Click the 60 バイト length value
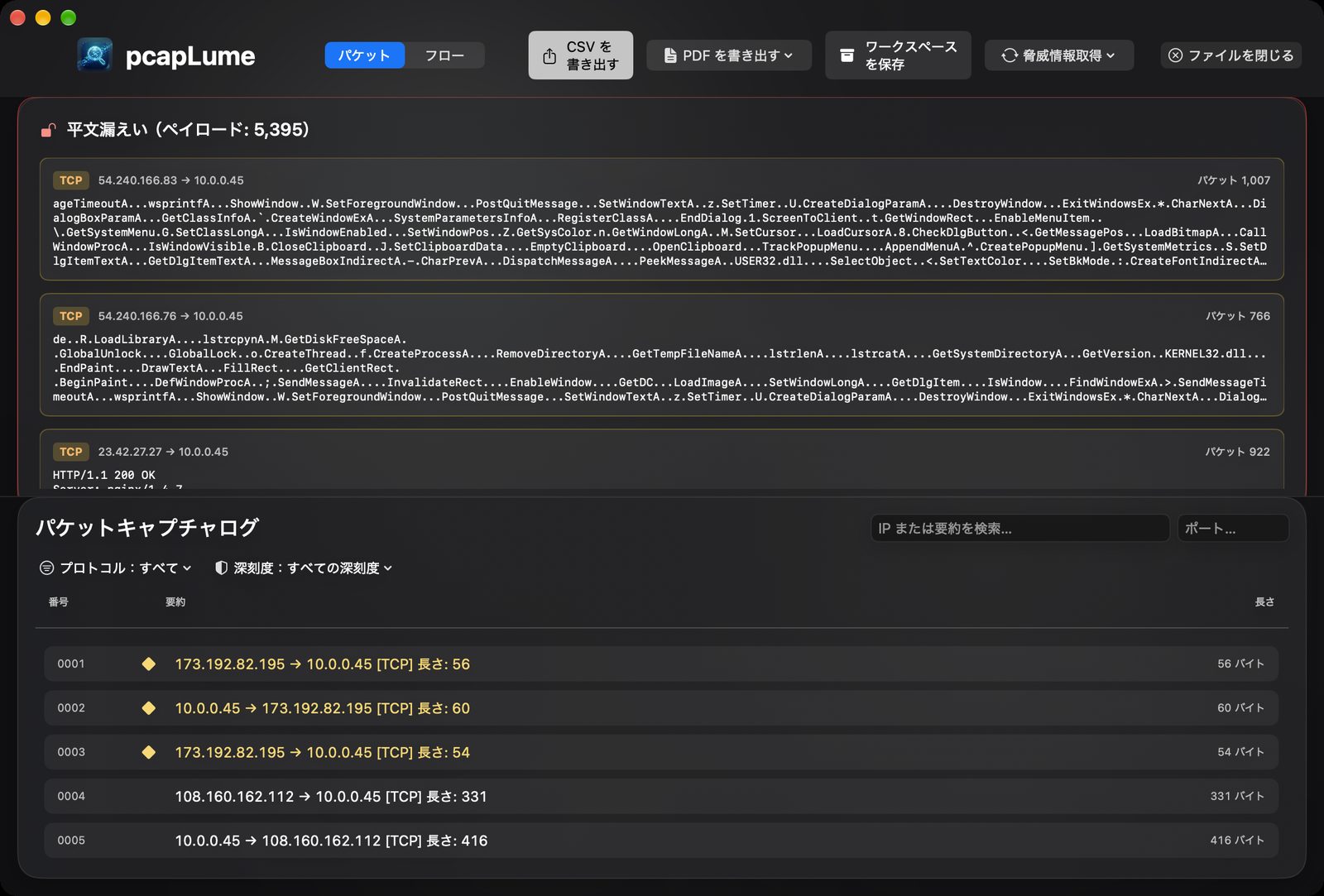 (x=1240, y=707)
